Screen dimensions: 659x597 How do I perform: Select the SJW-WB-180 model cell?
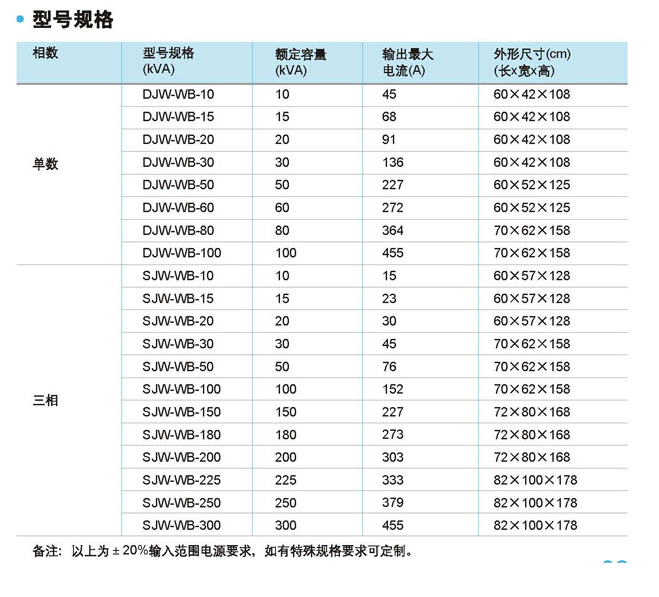click(x=182, y=434)
